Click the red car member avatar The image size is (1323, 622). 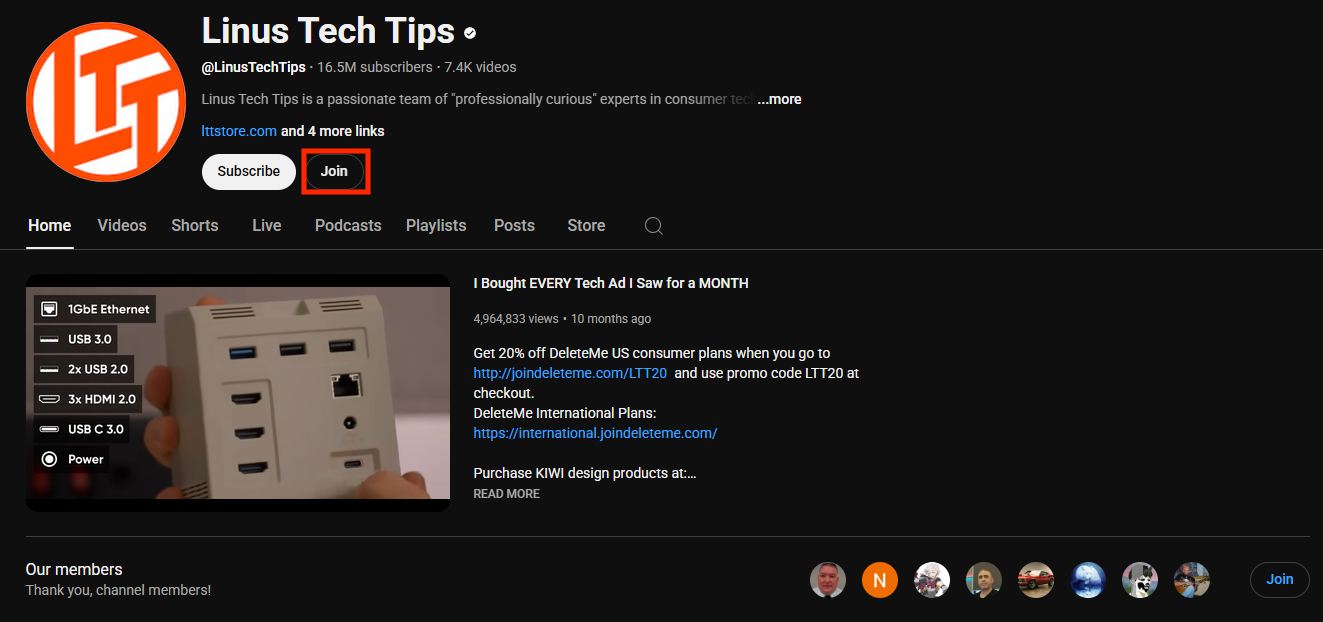tap(1035, 579)
